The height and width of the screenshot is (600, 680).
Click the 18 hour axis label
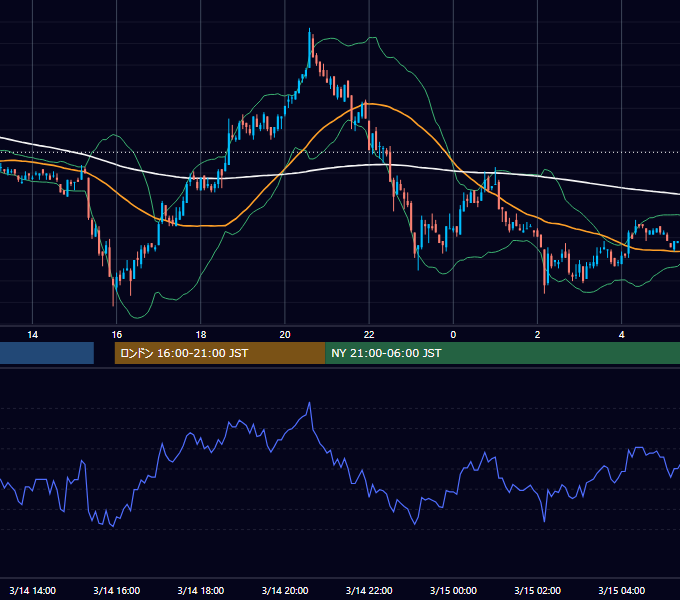point(201,335)
